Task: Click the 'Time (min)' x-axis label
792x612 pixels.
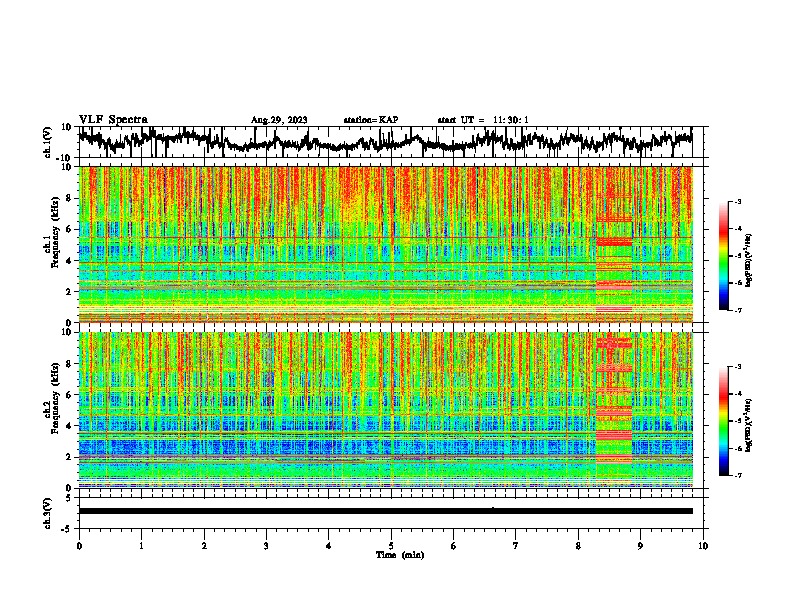Action: tap(400, 555)
